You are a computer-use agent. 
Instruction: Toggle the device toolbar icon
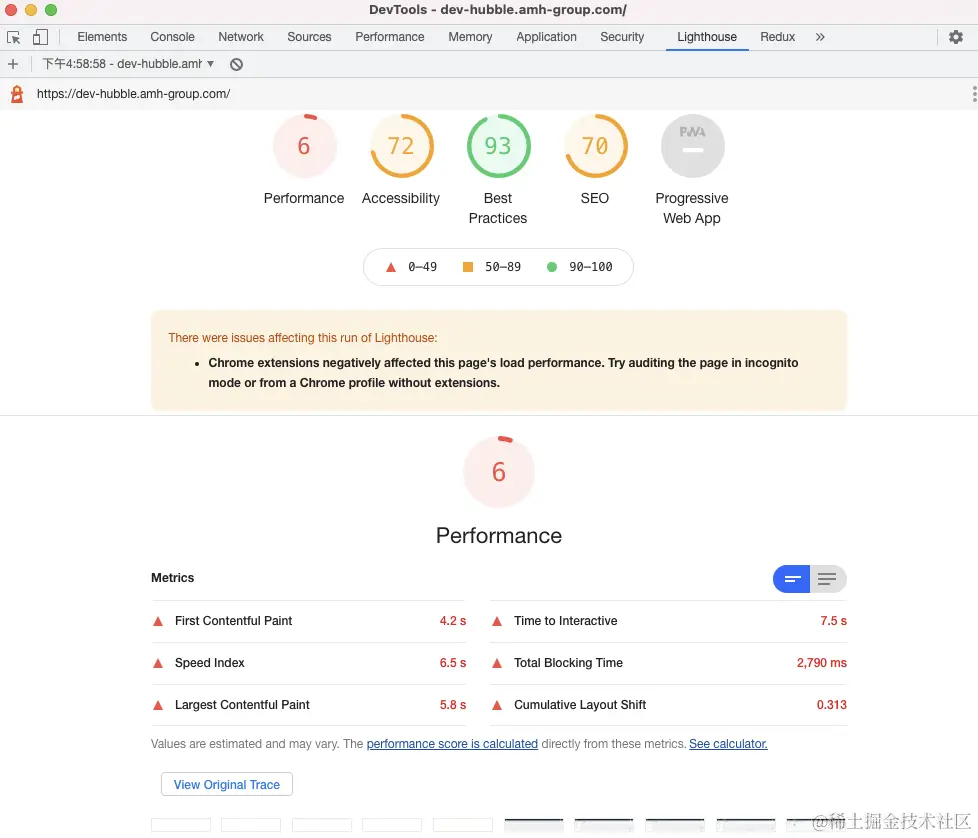pyautogui.click(x=41, y=37)
